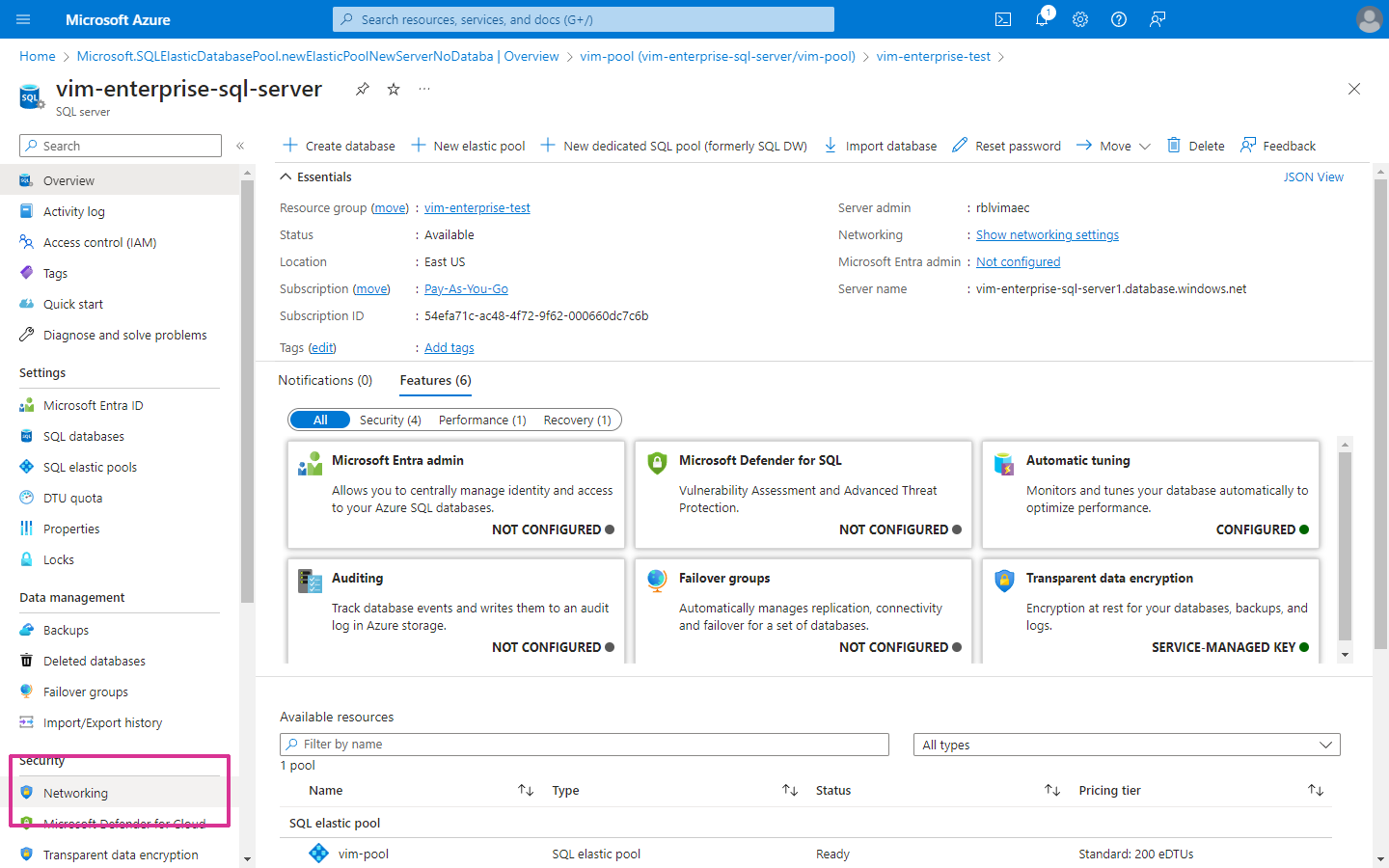Viewport: 1389px width, 868px height.
Task: Click the SQL elastic pool group row
Action: click(x=805, y=823)
